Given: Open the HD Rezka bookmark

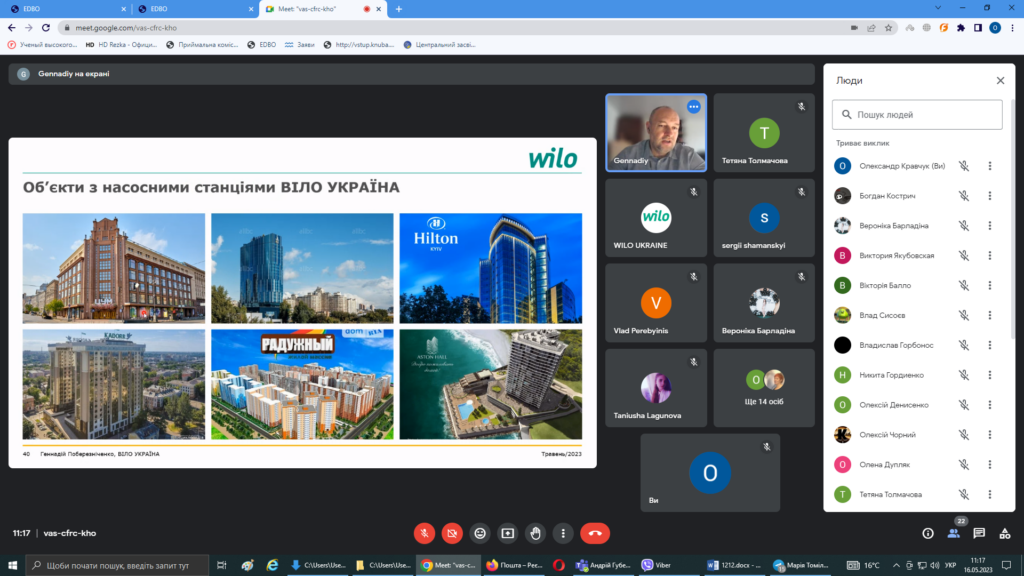Looking at the screenshot, I should (121, 45).
